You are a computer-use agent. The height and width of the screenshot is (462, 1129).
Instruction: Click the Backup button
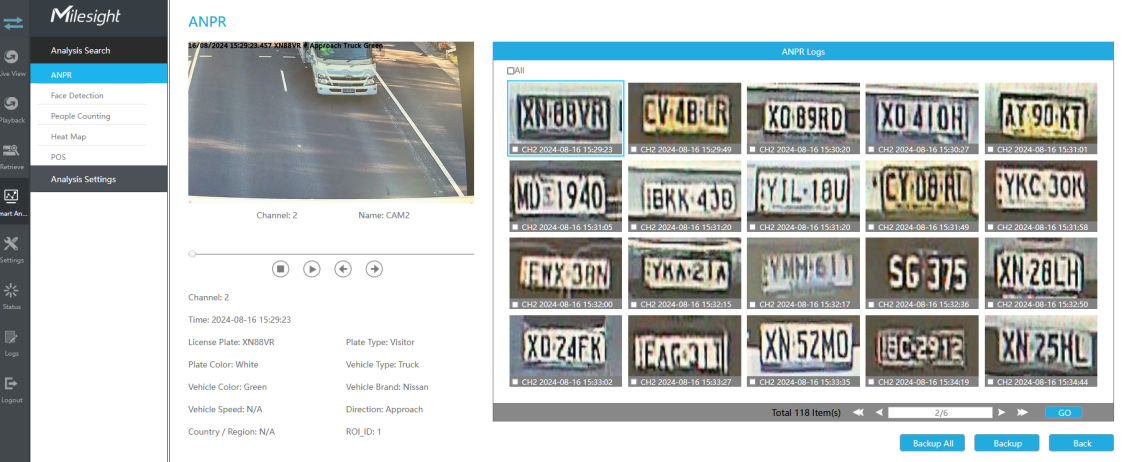pyautogui.click(x=1007, y=443)
